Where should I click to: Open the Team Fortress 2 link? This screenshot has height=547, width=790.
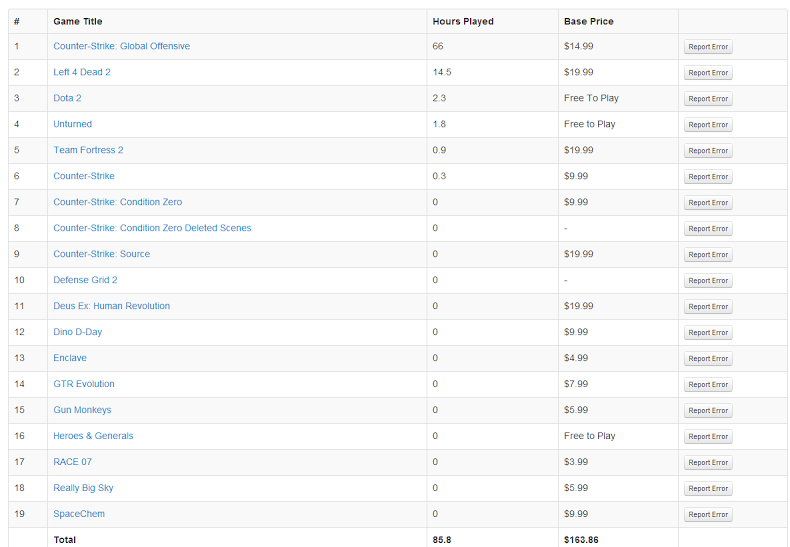click(88, 150)
